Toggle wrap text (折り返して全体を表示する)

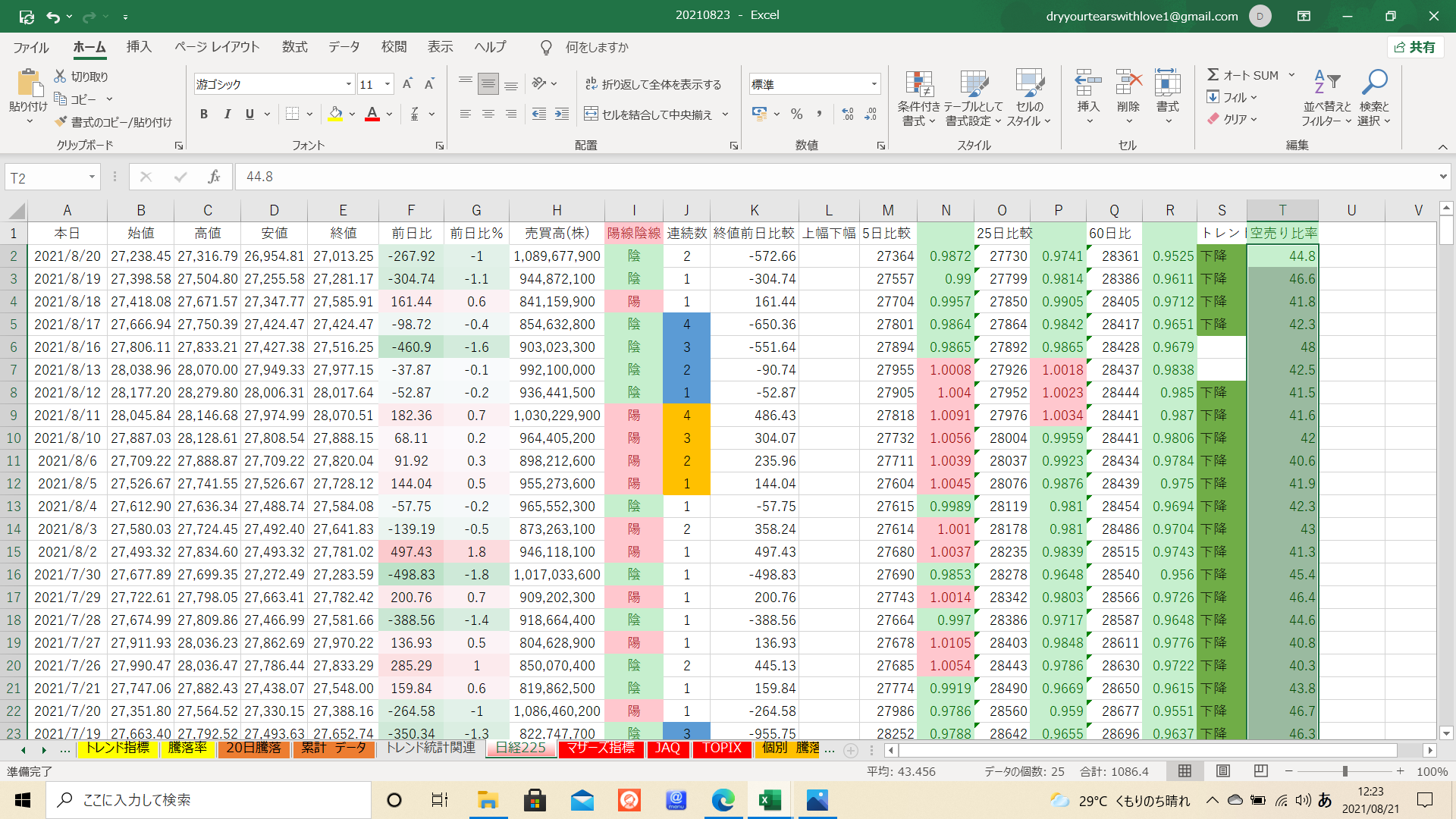[x=653, y=84]
